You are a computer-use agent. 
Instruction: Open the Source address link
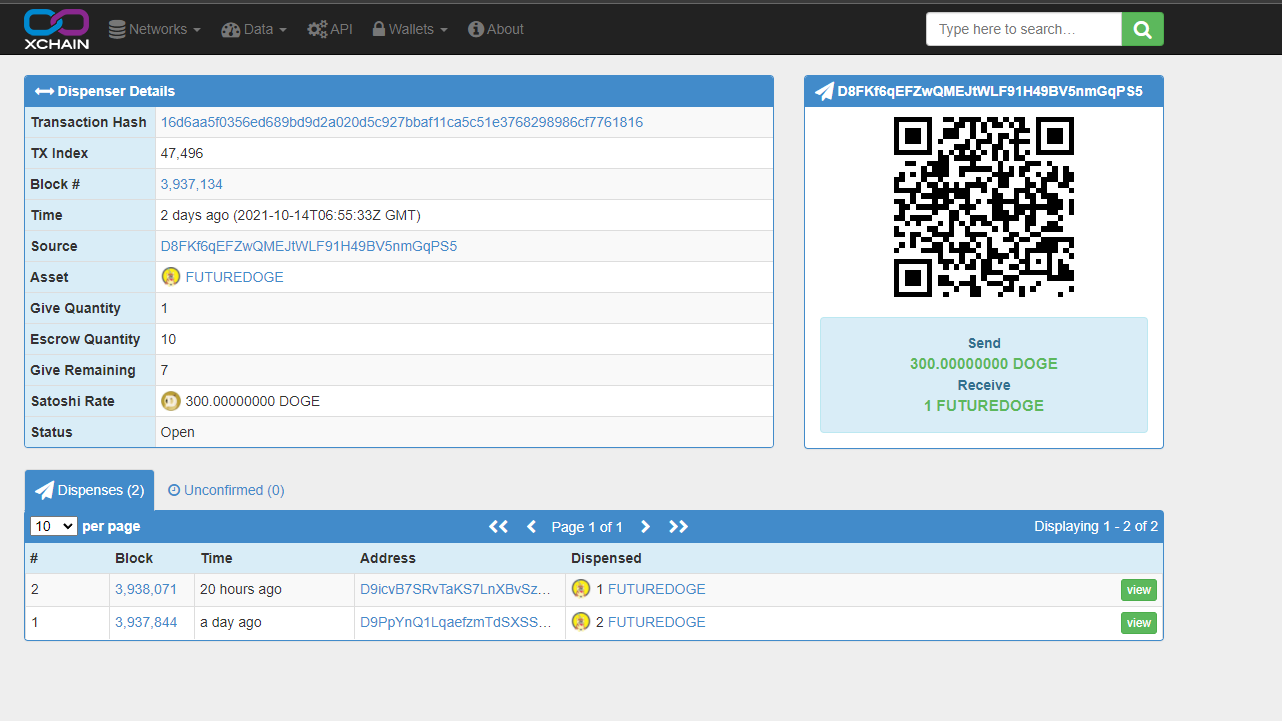[309, 246]
